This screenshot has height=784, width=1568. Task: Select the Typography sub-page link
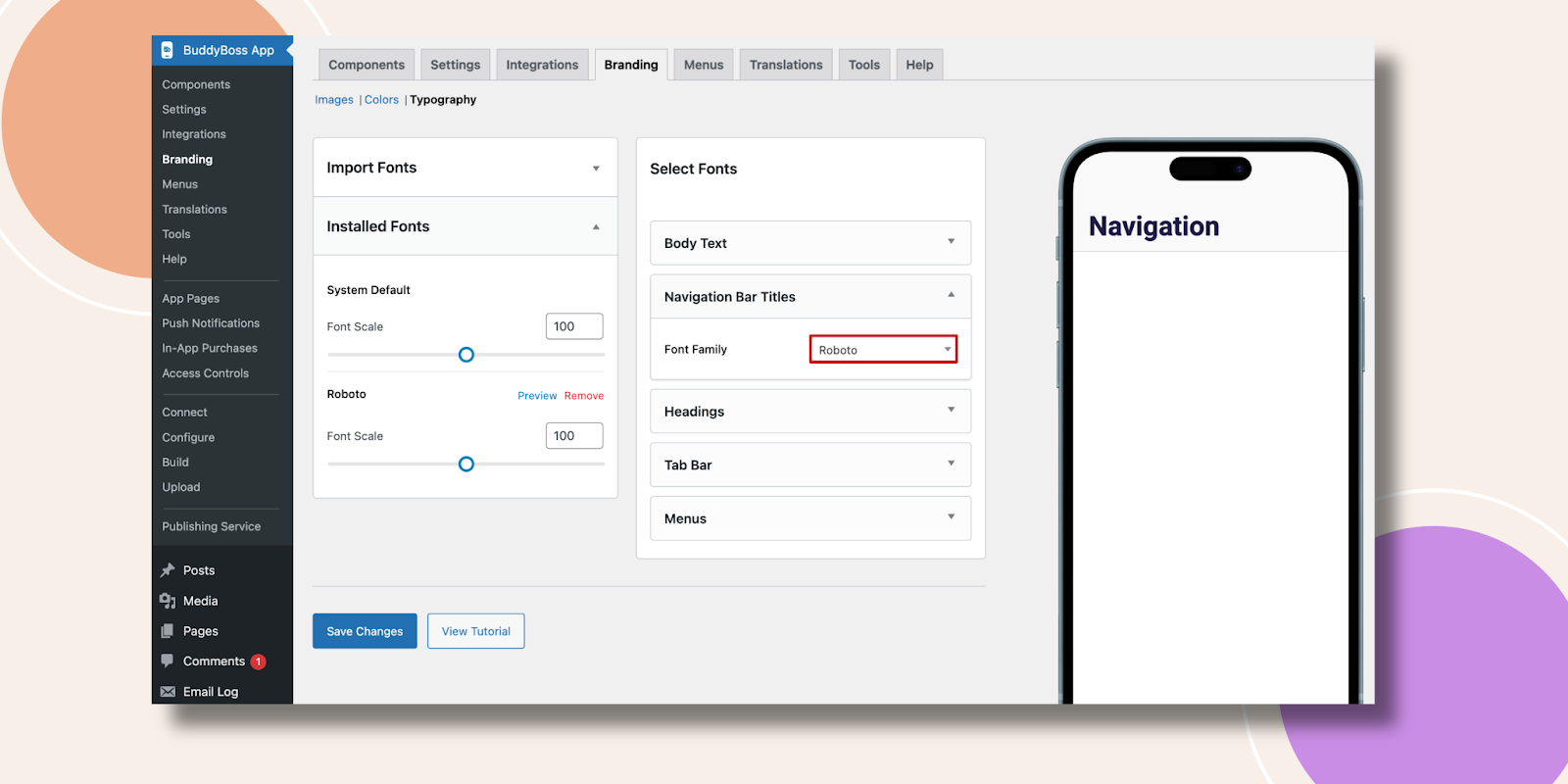point(443,100)
